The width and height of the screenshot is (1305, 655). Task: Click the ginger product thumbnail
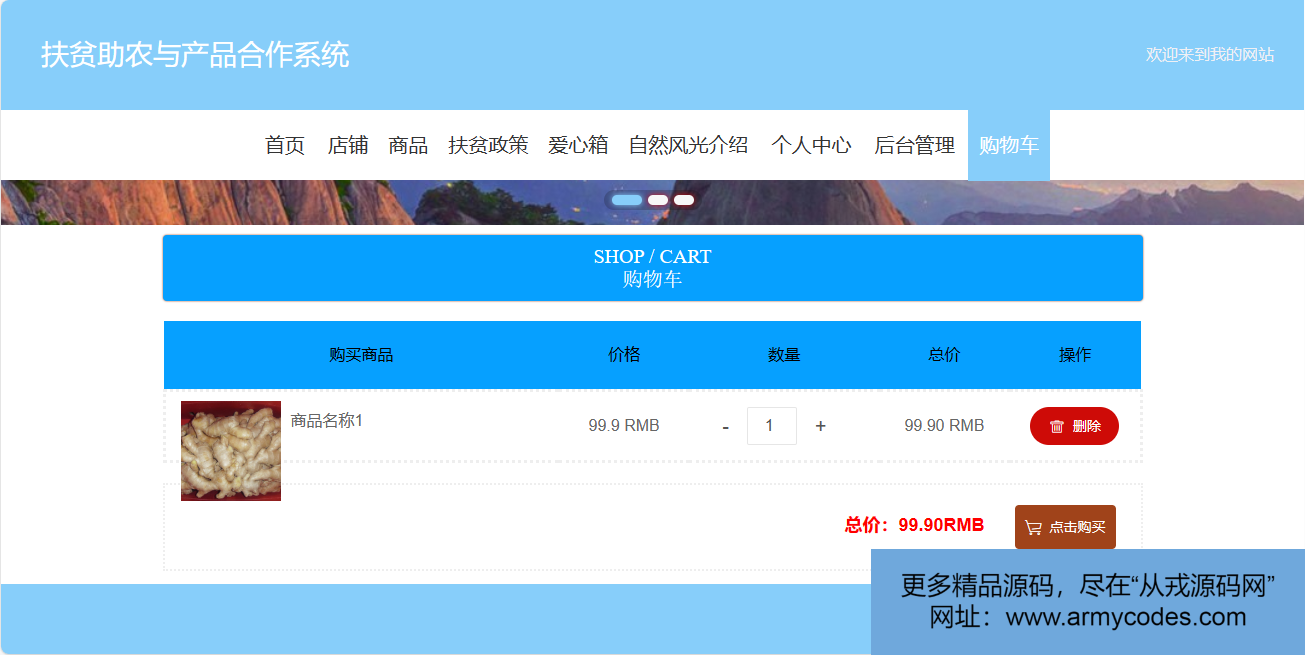[x=231, y=450]
